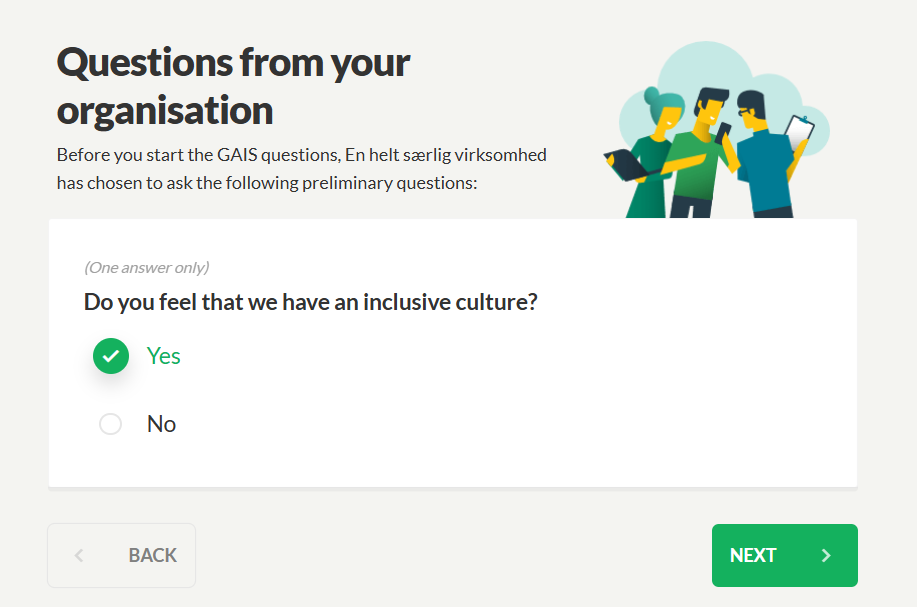917x607 pixels.
Task: Click the left chevron arrow inside BACK
Action: (x=79, y=555)
